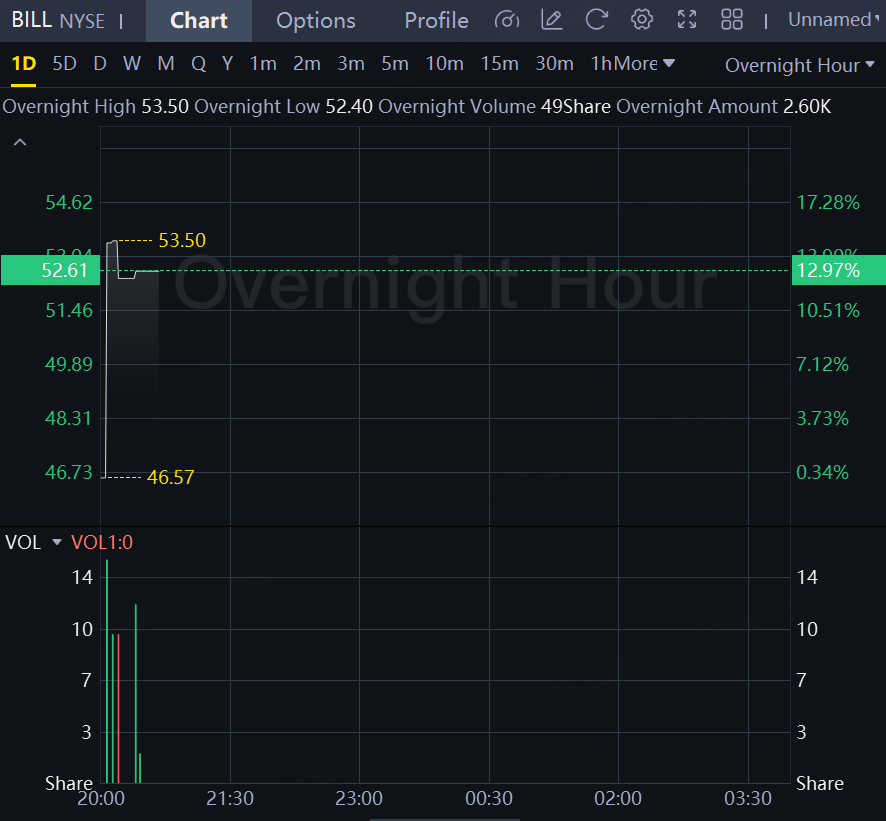Open the Unnamed layout dropdown

point(834,20)
